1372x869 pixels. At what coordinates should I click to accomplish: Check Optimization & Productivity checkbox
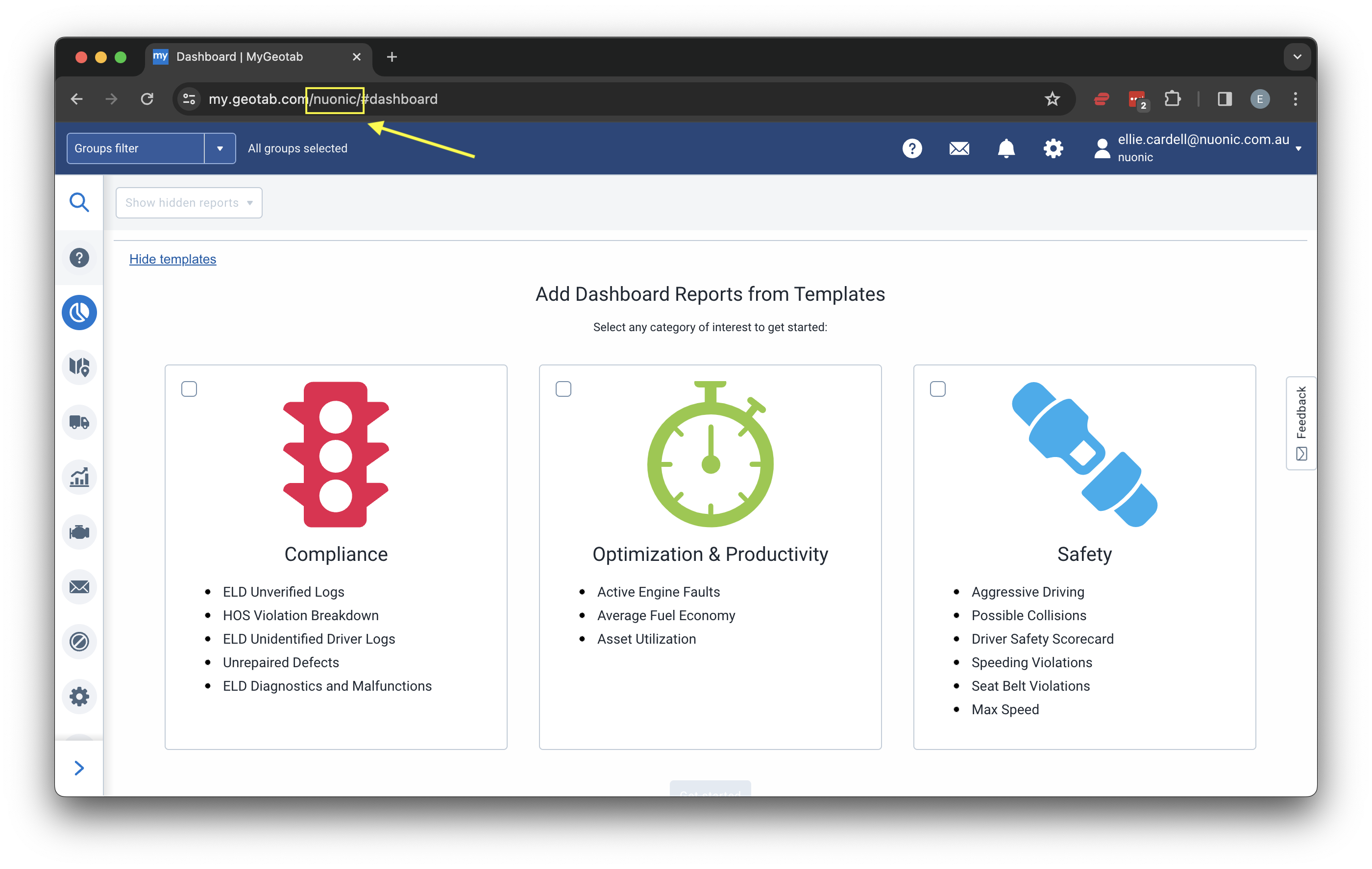tap(563, 388)
